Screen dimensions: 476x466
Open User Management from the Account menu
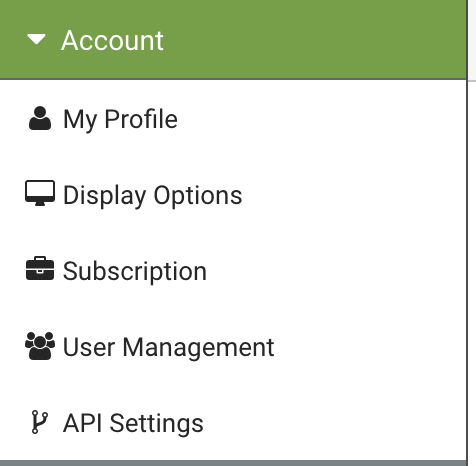233,346
